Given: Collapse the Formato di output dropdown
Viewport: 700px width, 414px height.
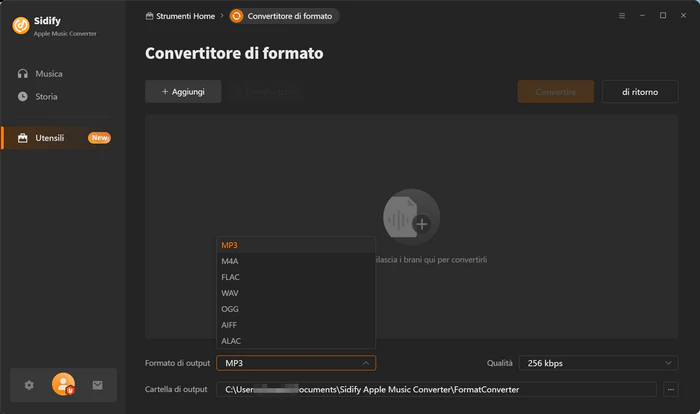Looking at the screenshot, I should (296, 363).
